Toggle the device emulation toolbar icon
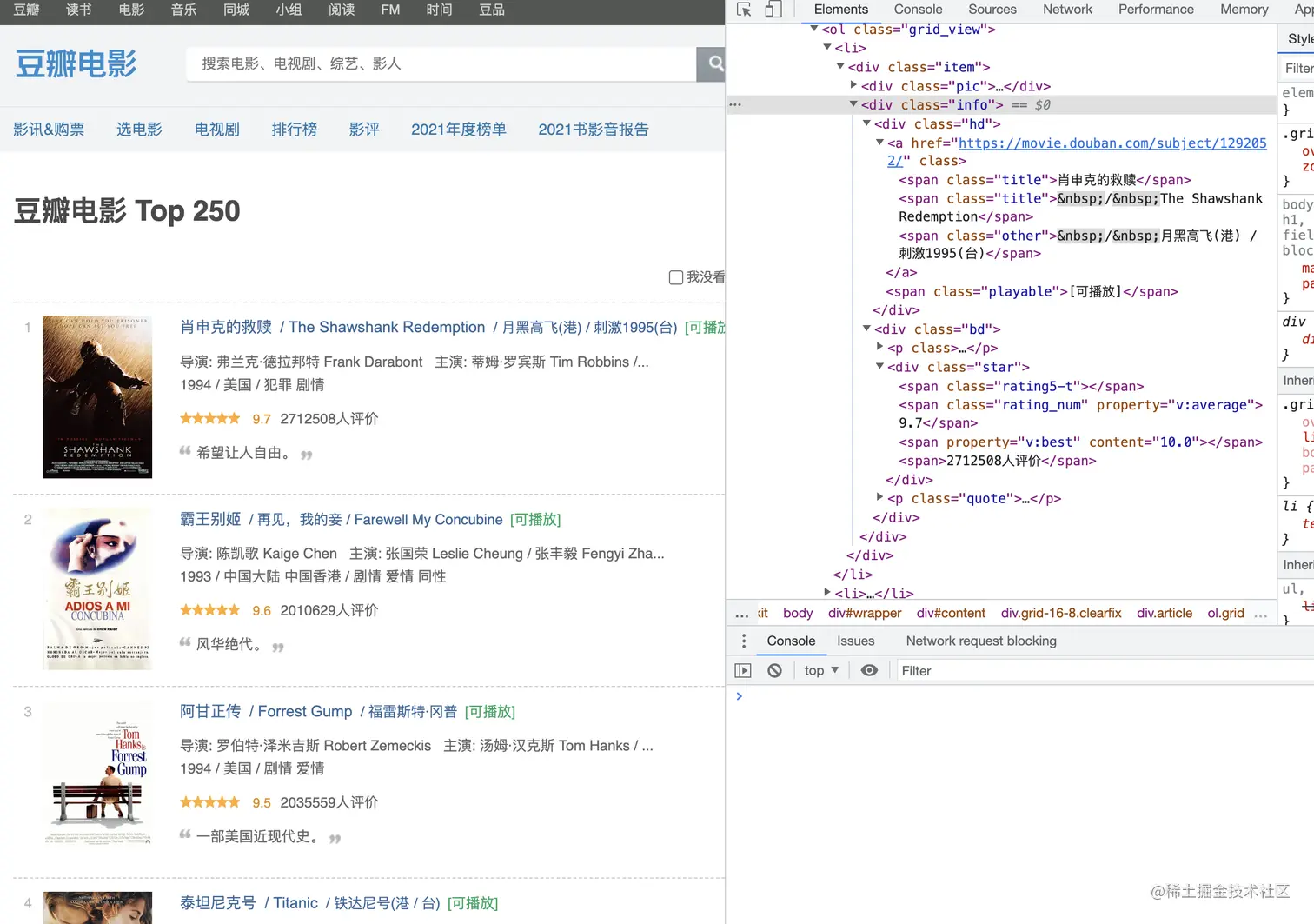The width and height of the screenshot is (1314, 924). click(773, 9)
